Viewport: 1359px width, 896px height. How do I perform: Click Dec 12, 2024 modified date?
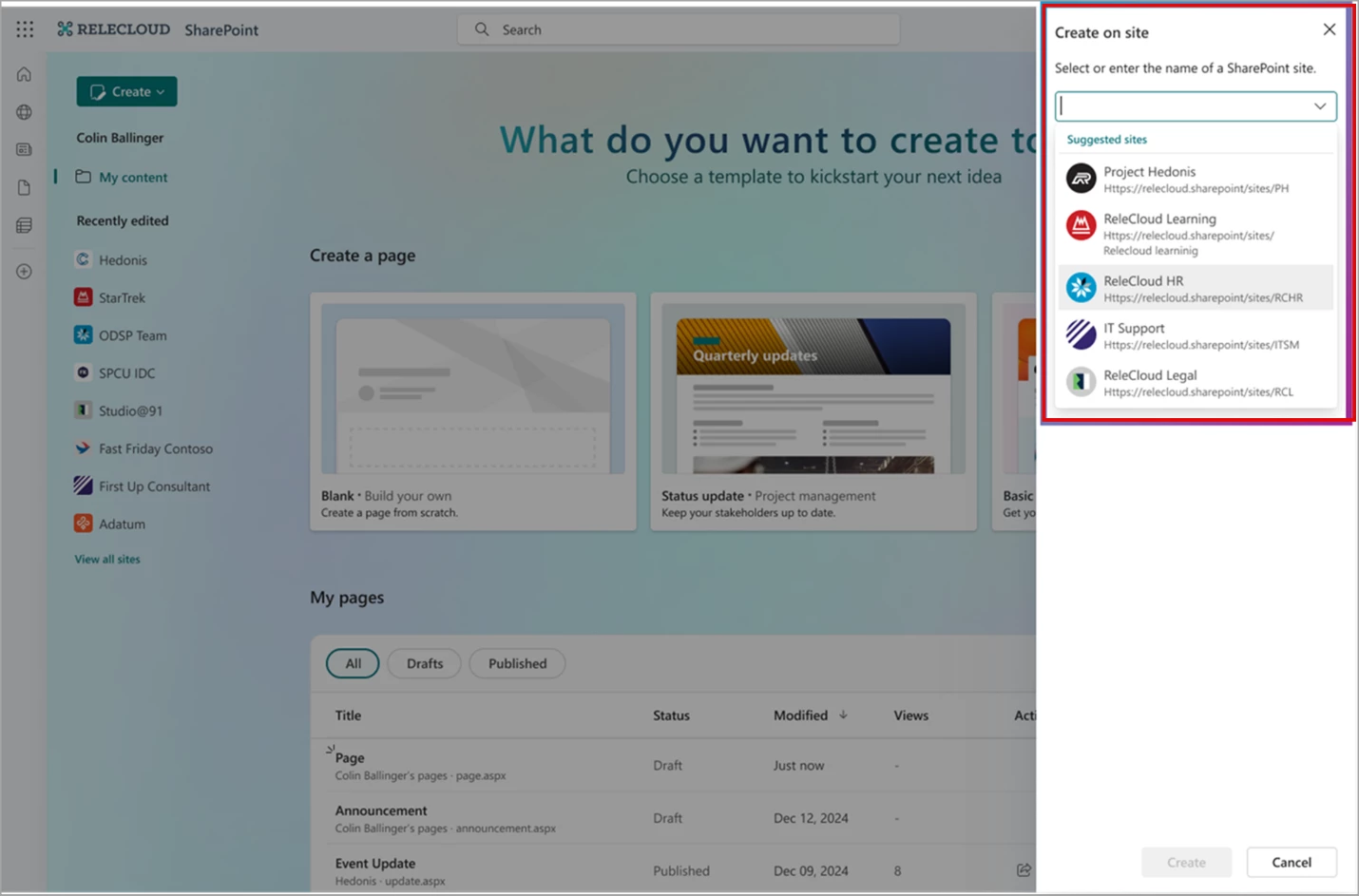811,818
